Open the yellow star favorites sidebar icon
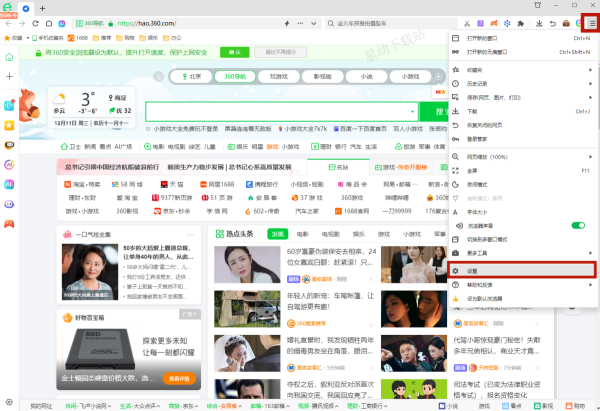 [9, 125]
